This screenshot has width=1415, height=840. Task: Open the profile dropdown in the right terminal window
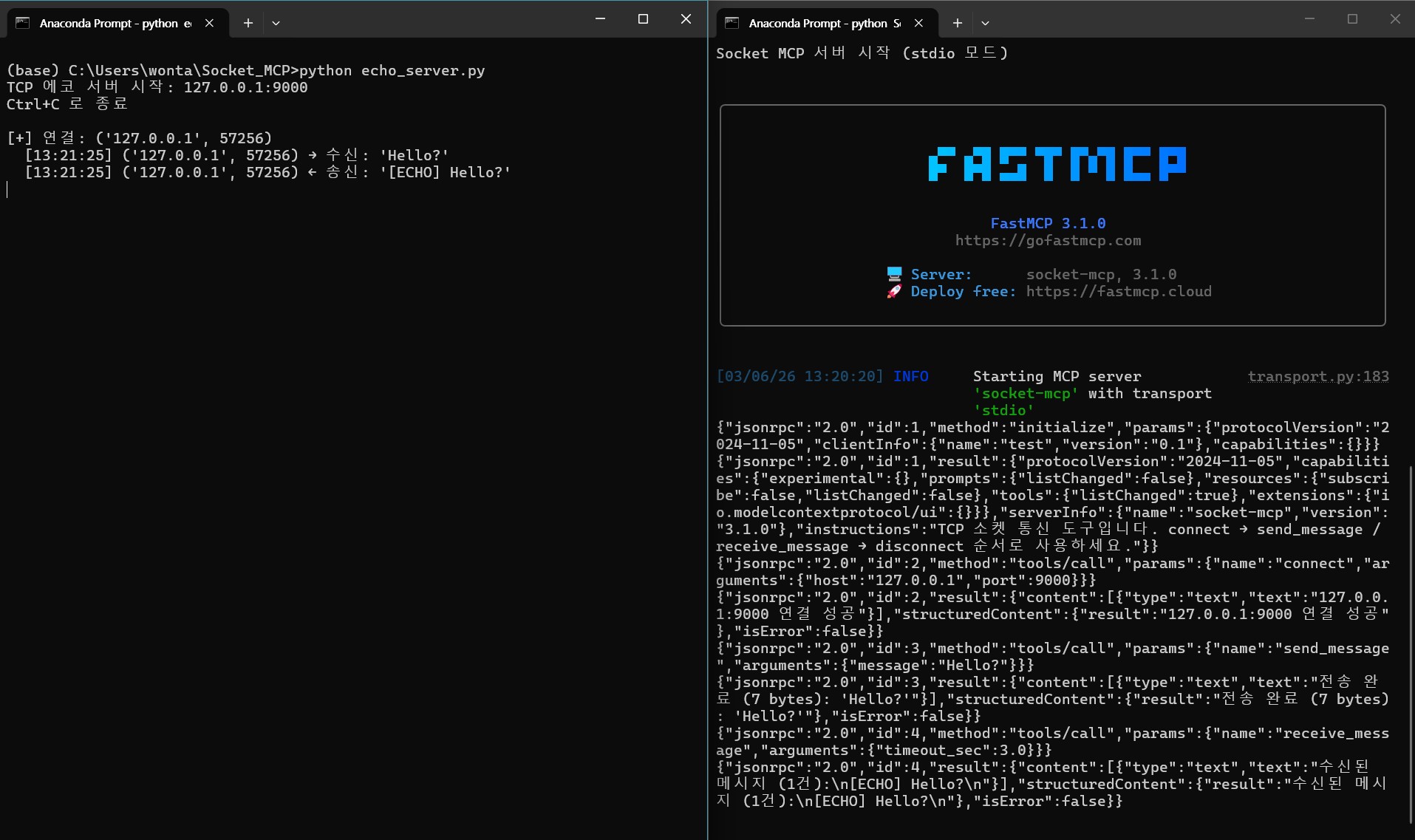985,23
